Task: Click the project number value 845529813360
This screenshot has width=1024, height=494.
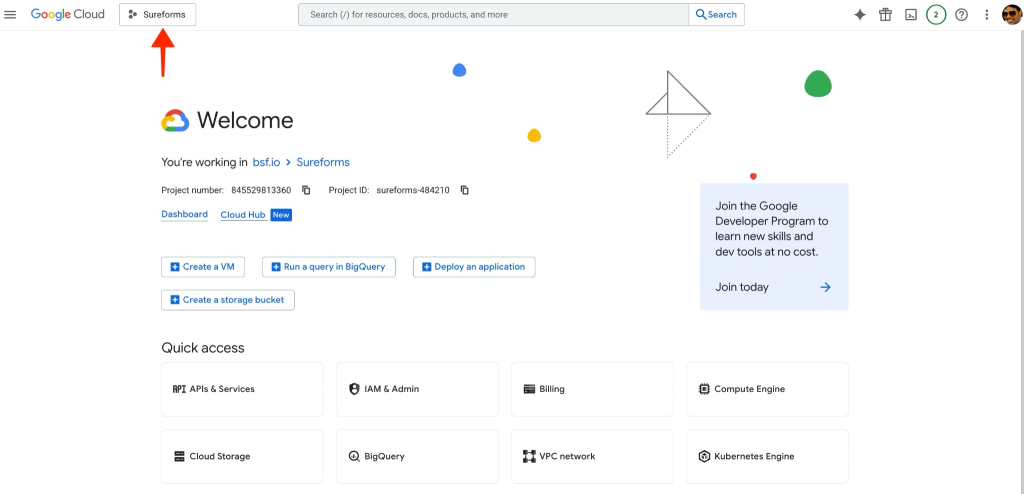Action: point(261,190)
